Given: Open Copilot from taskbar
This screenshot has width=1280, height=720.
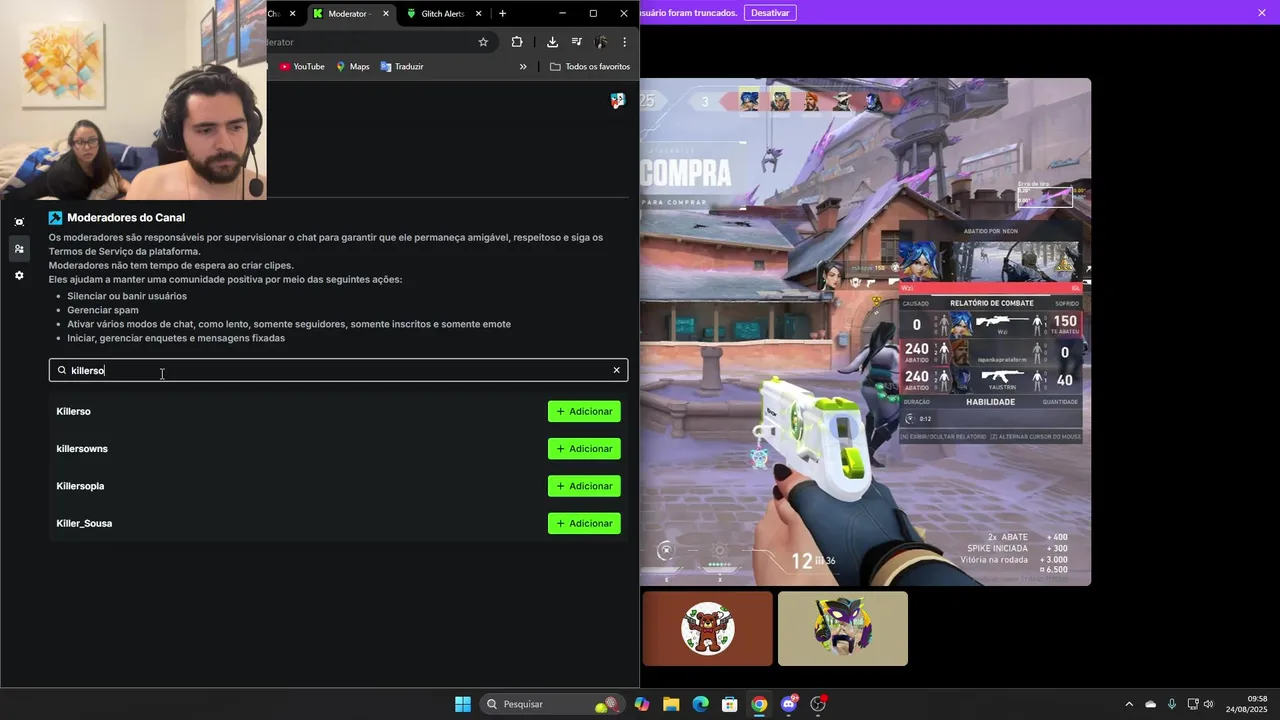Looking at the screenshot, I should click(641, 704).
